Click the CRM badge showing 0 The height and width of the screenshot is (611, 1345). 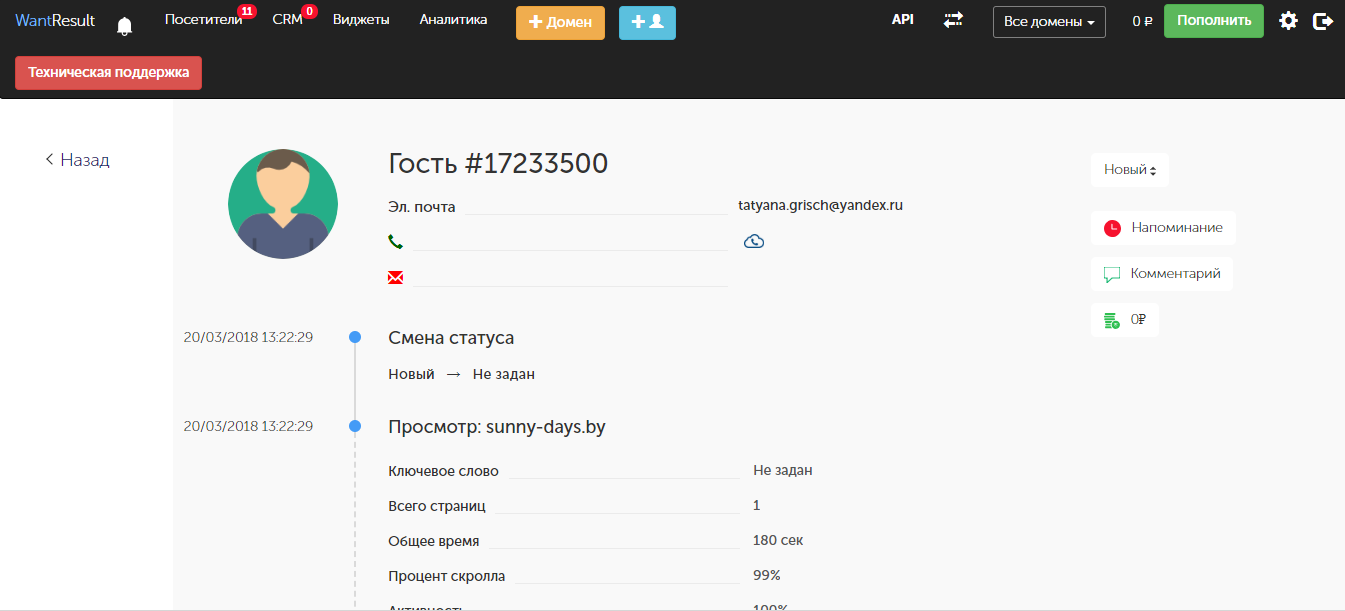click(309, 11)
